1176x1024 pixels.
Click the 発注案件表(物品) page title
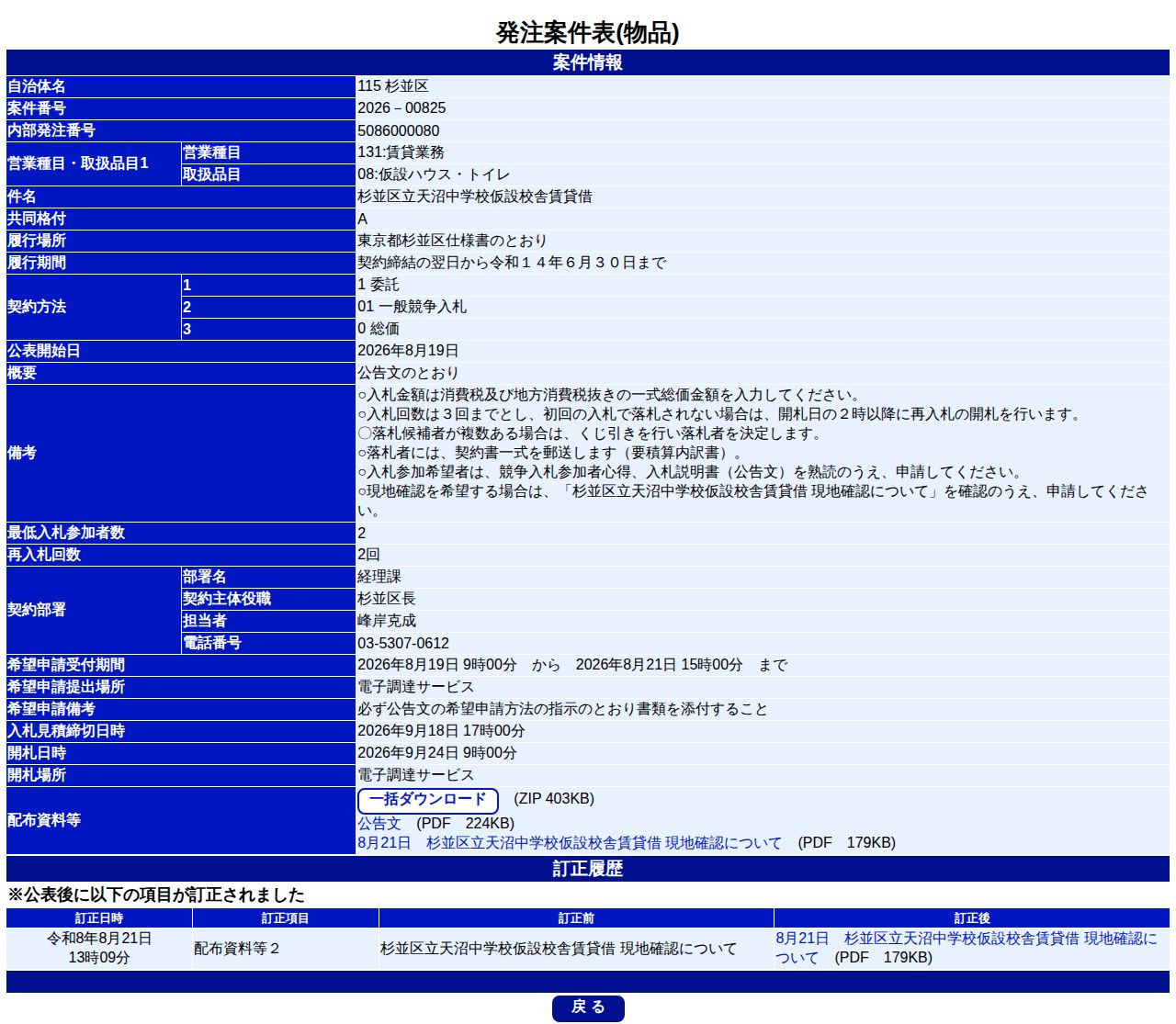[588, 33]
